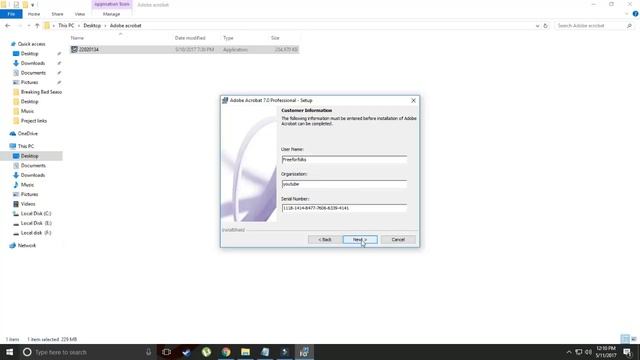Click the taskbar search box

tap(88, 352)
